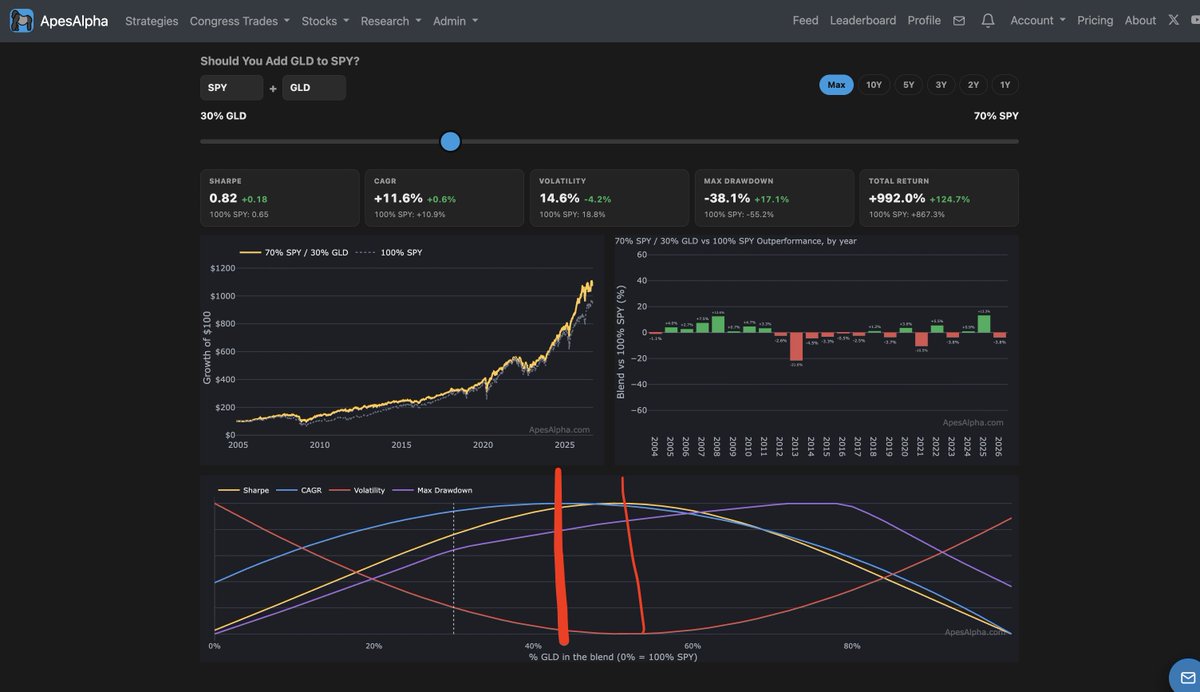Click the SPY ticker input field
This screenshot has height=692, width=1200.
click(x=231, y=88)
